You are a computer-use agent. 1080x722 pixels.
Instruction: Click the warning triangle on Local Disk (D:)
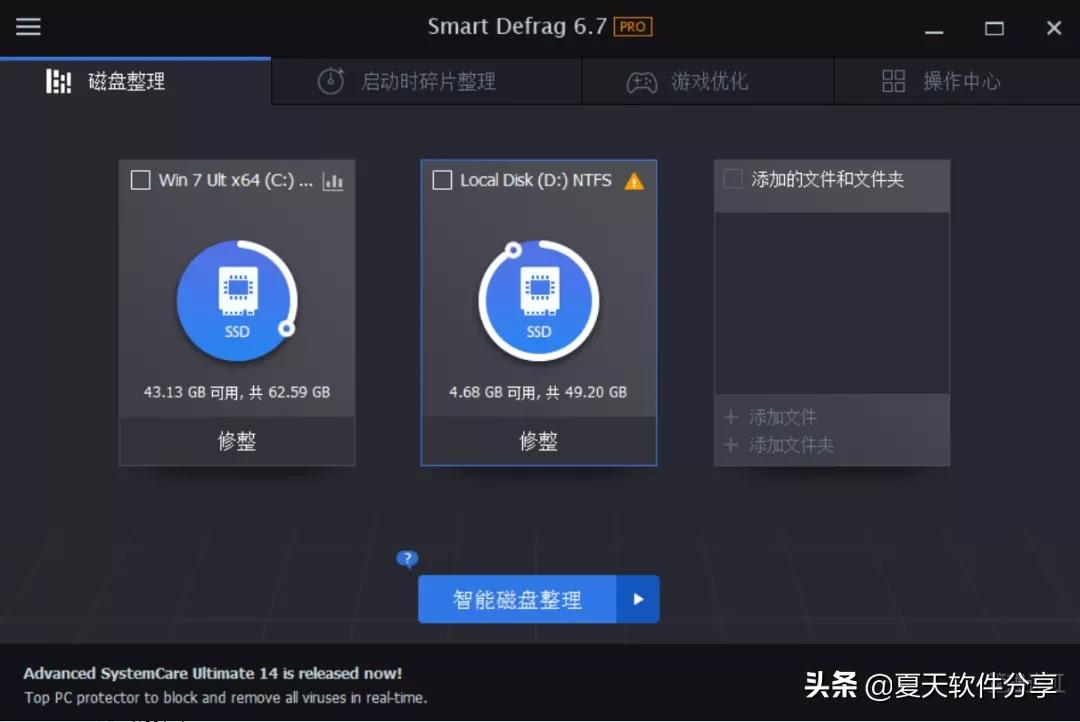(x=633, y=181)
